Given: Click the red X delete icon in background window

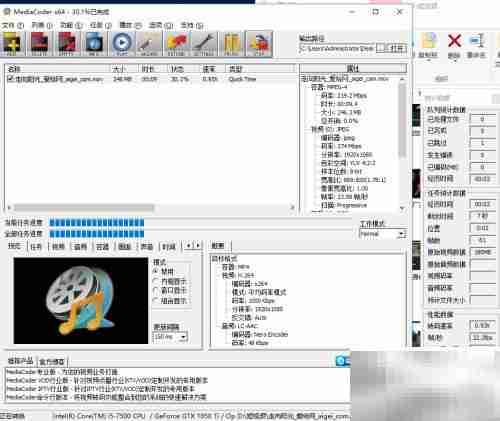Looking at the screenshot, I should tap(454, 41).
